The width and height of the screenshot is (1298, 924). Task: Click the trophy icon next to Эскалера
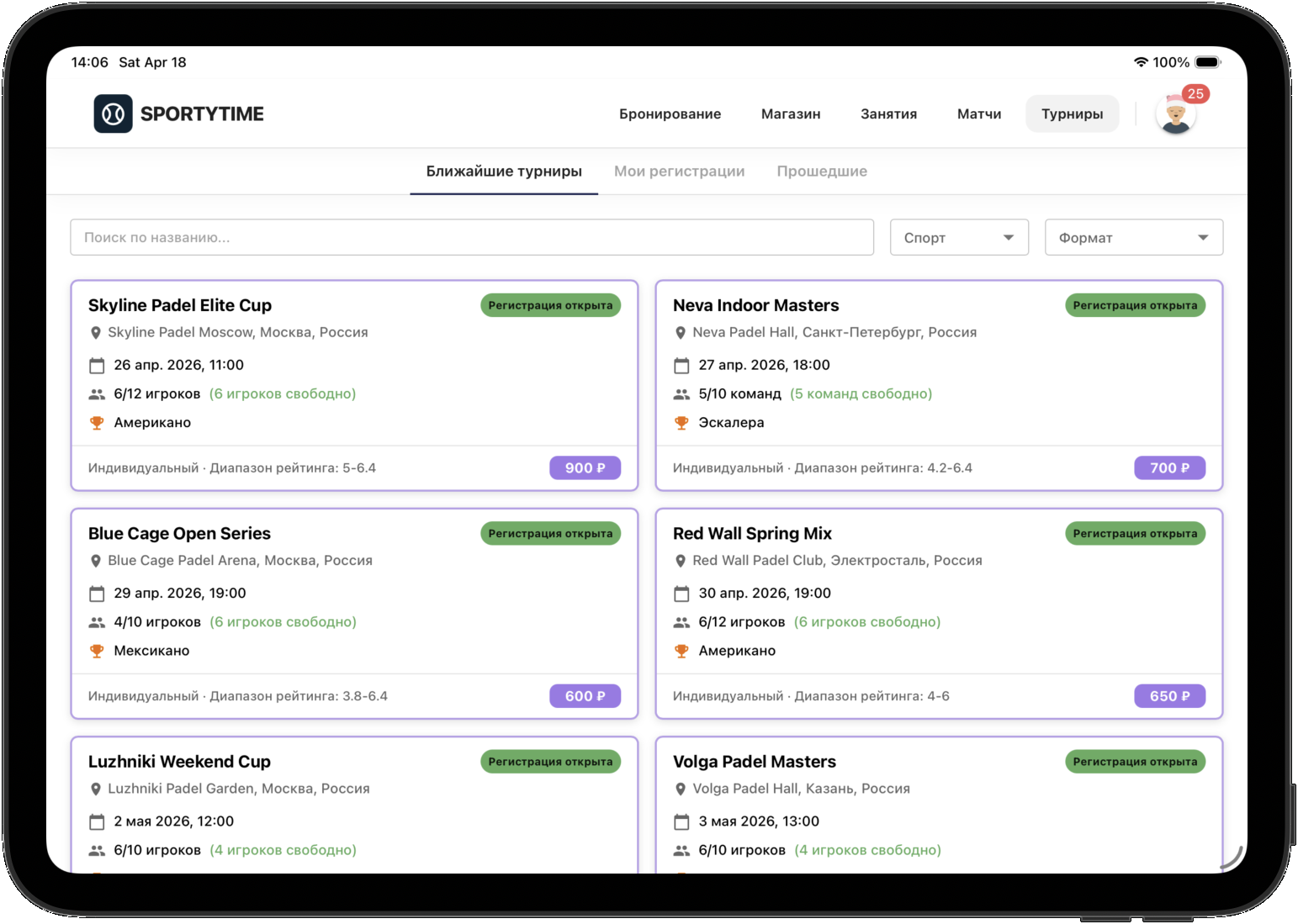pyautogui.click(x=681, y=423)
